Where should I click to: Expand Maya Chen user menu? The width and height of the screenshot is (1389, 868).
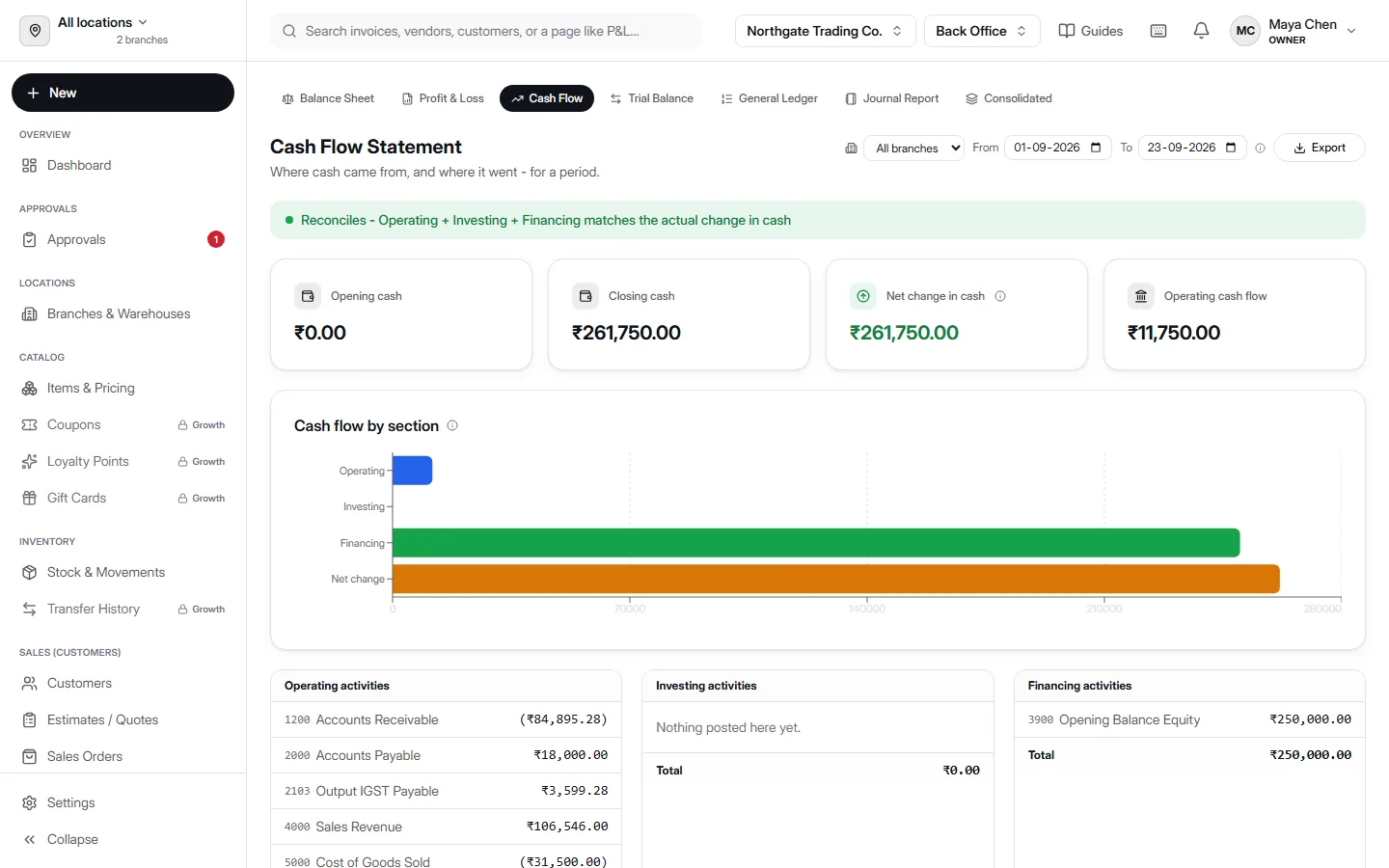[1294, 31]
